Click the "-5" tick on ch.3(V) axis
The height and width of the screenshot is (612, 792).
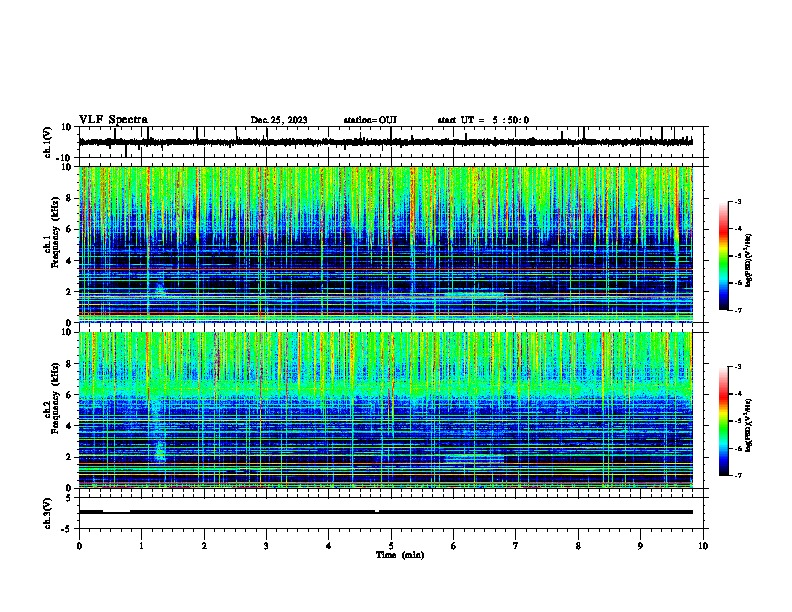coord(68,529)
